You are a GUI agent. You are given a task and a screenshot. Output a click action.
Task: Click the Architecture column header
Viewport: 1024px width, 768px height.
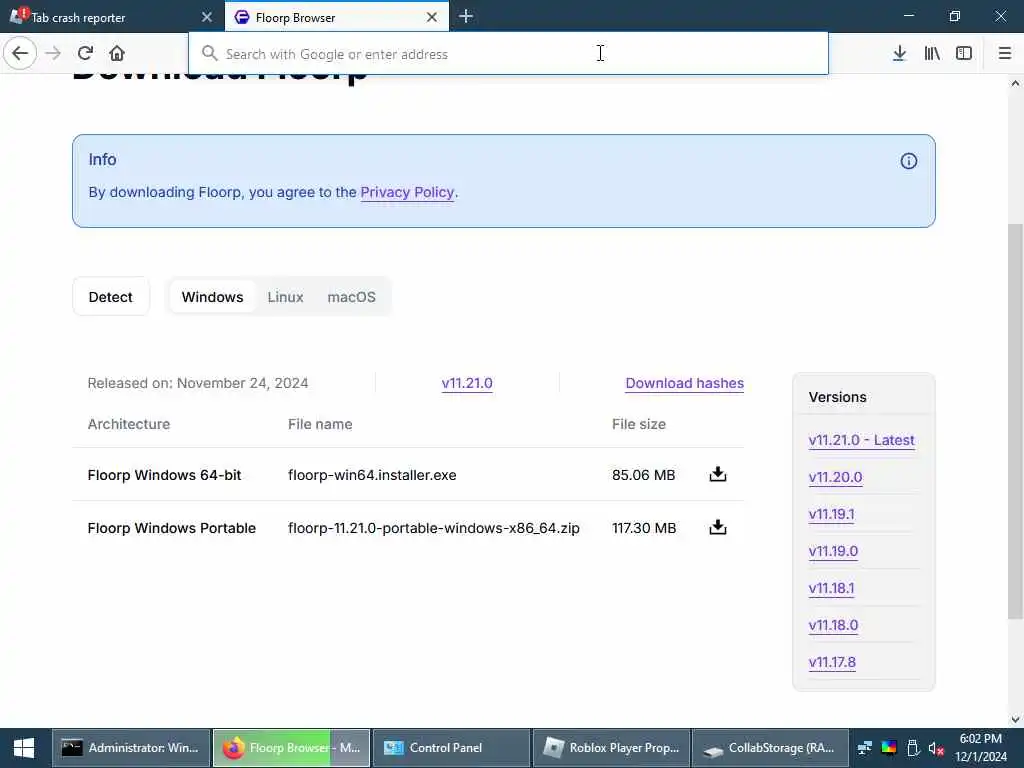(129, 424)
